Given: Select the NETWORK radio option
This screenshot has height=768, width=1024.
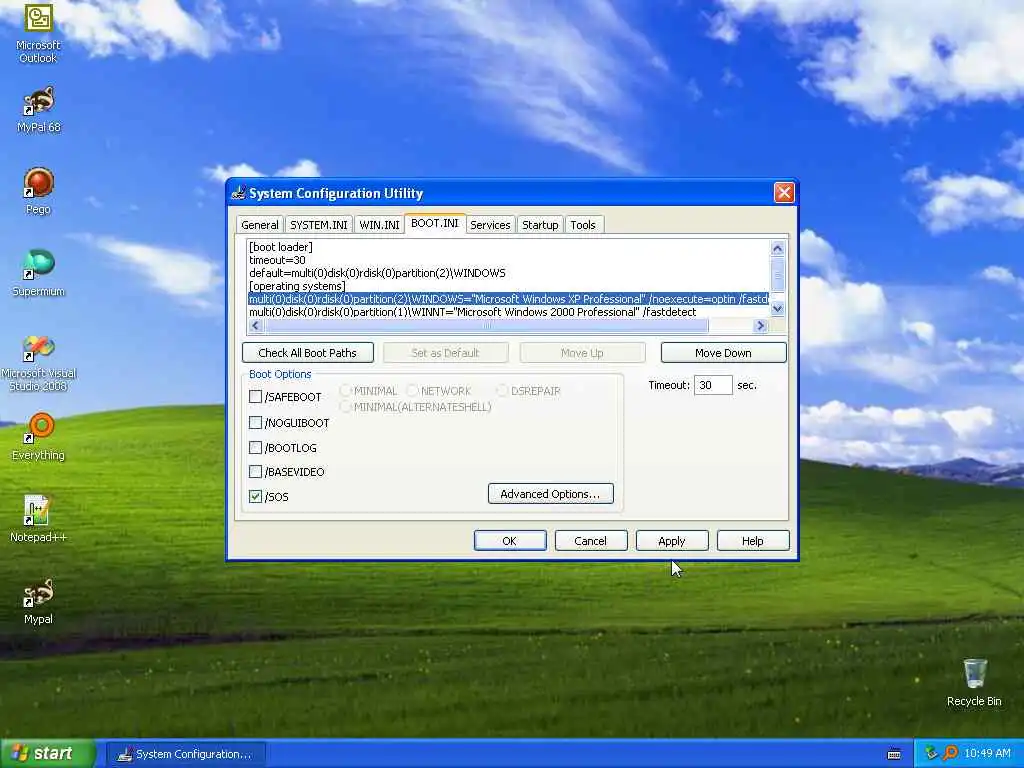Looking at the screenshot, I should coord(412,391).
